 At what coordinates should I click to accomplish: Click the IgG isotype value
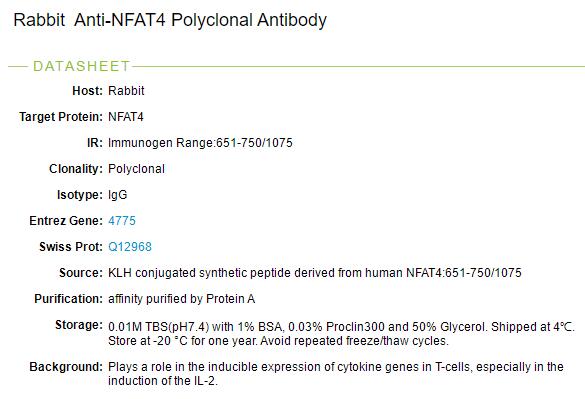click(118, 195)
